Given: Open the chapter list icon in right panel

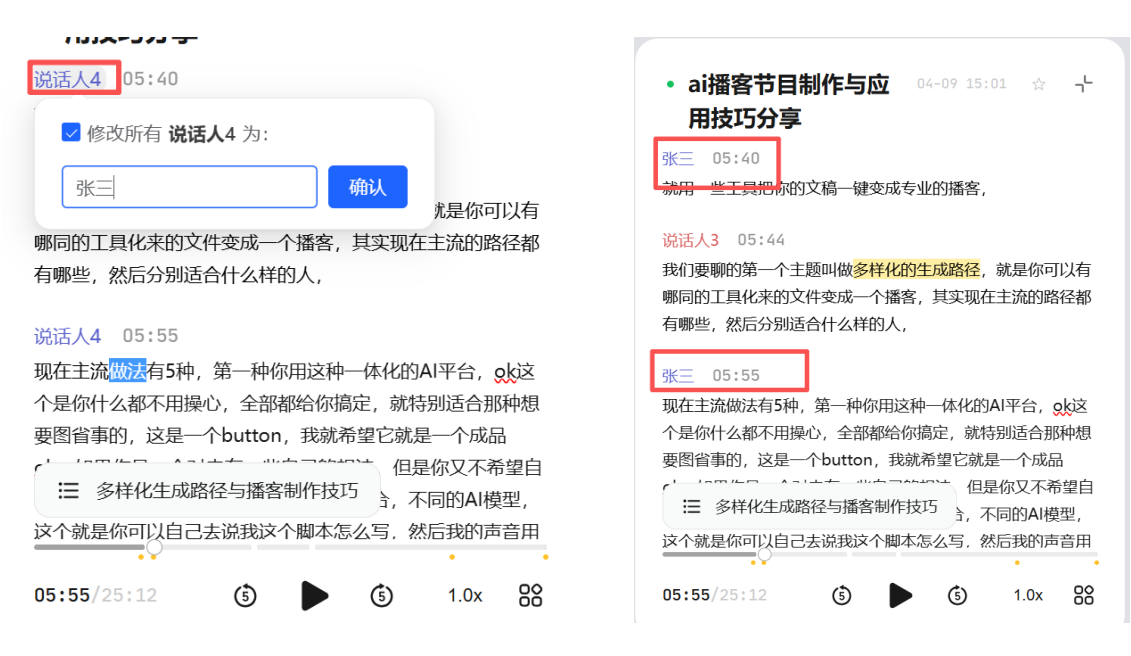Looking at the screenshot, I should [691, 507].
